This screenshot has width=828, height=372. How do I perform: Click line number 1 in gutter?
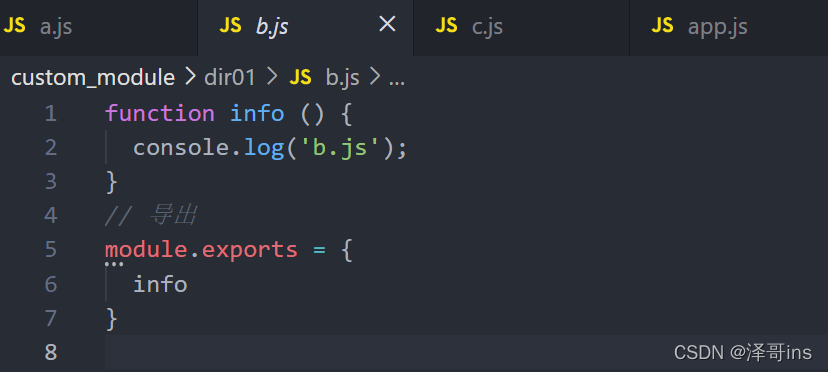(51, 114)
